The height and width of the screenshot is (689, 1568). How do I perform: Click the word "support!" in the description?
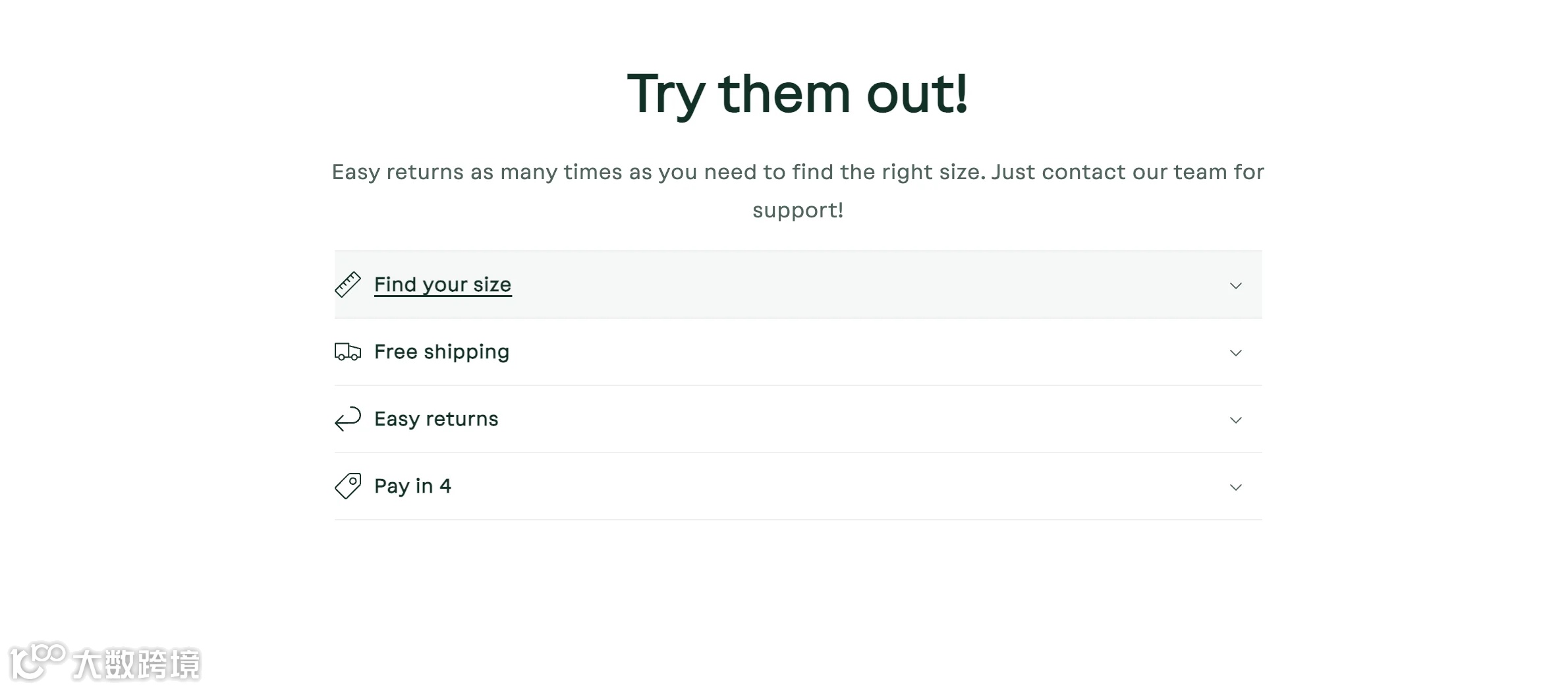pos(797,210)
